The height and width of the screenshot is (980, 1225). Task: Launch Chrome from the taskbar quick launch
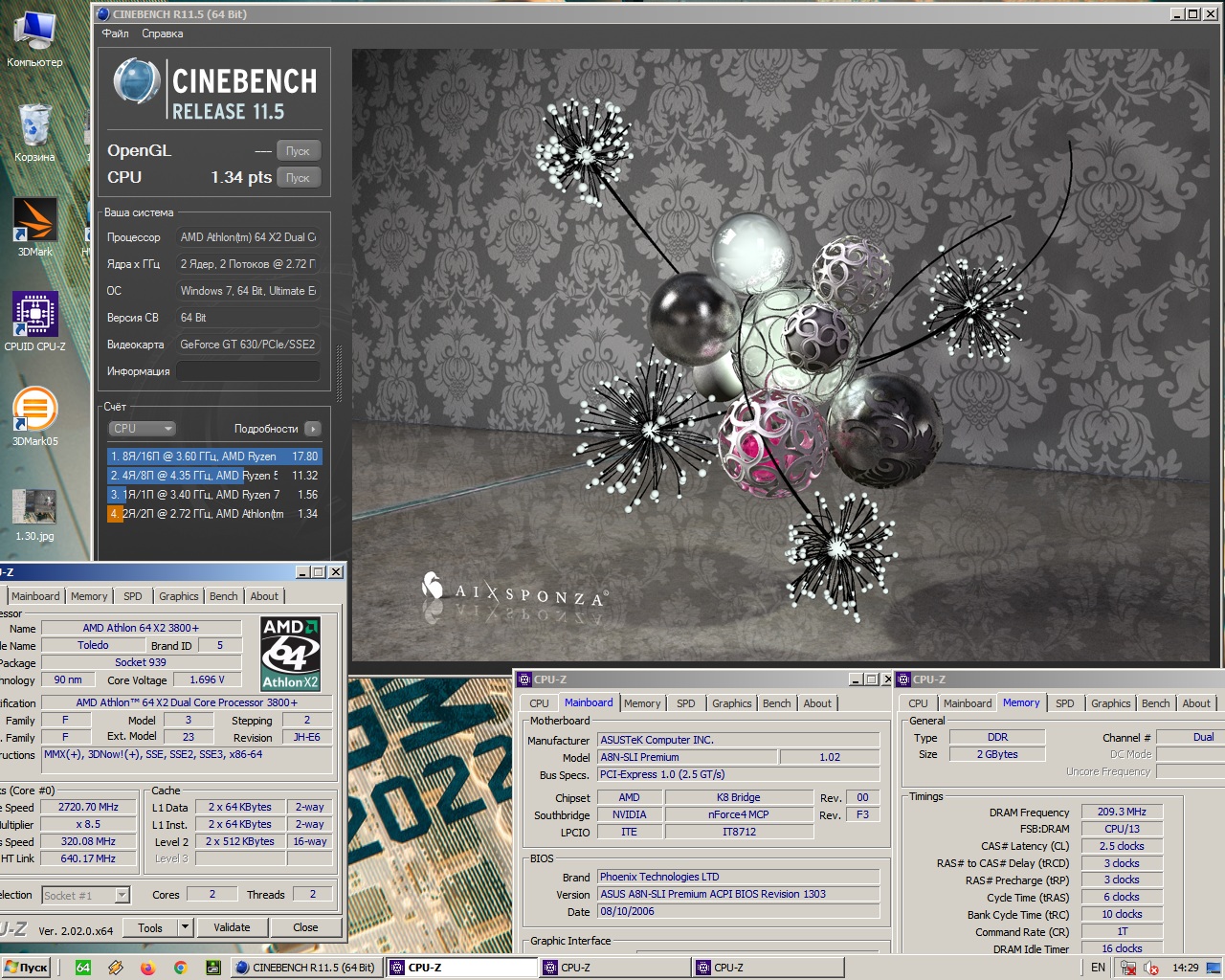(180, 968)
